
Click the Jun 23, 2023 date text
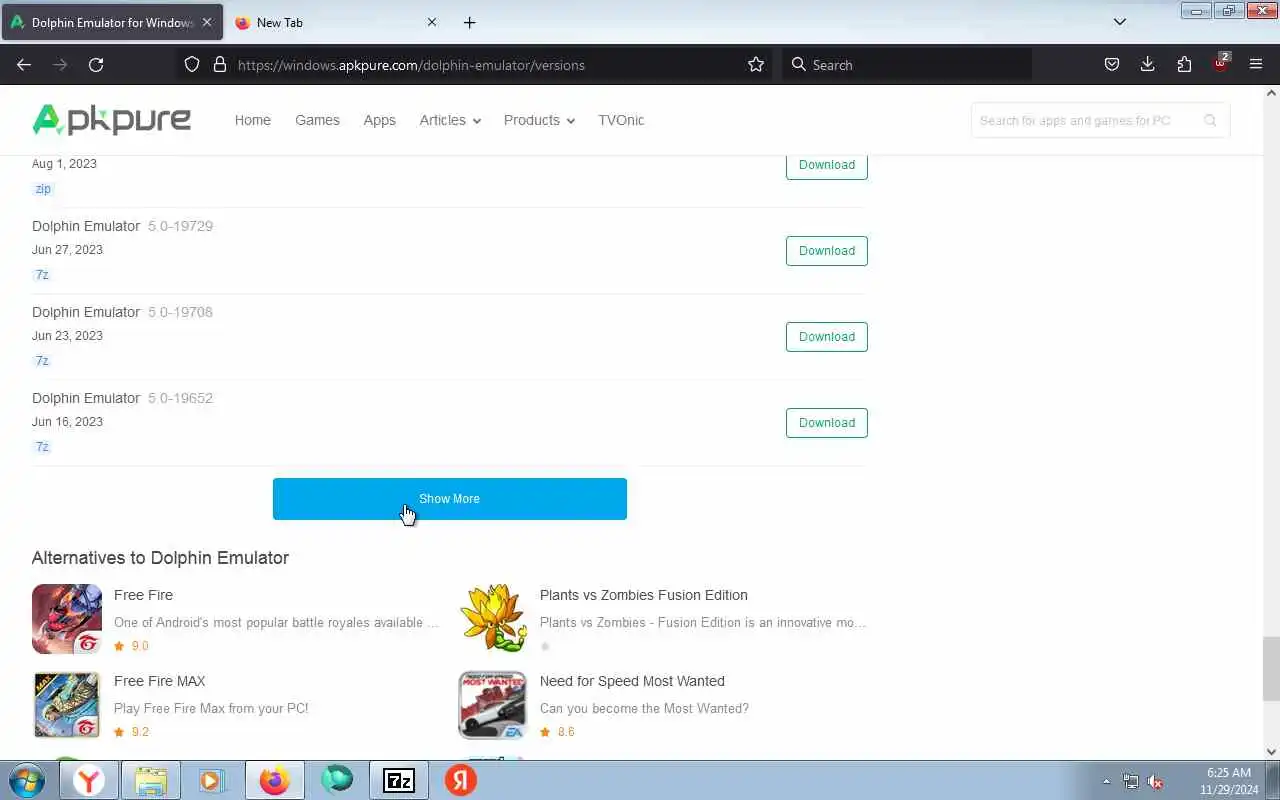(67, 336)
